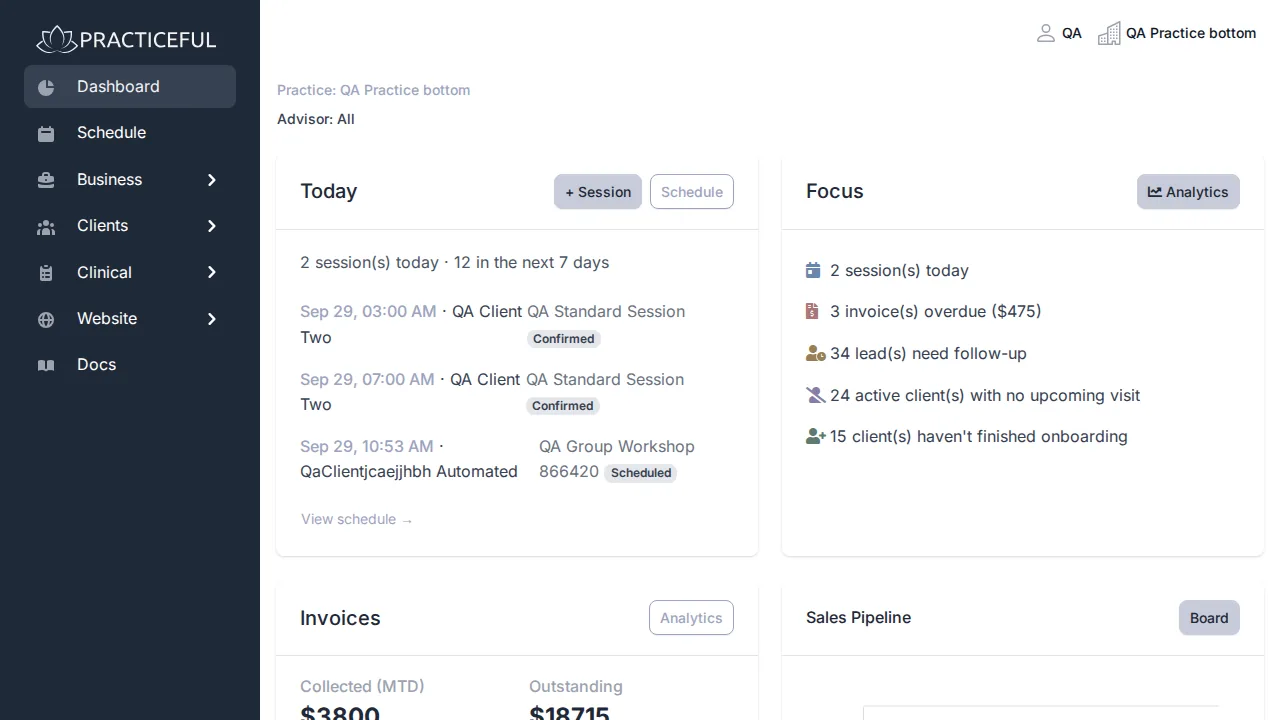Screen dimensions: 1280x720
Task: Click the Scheduled status badge
Action: coord(641,473)
